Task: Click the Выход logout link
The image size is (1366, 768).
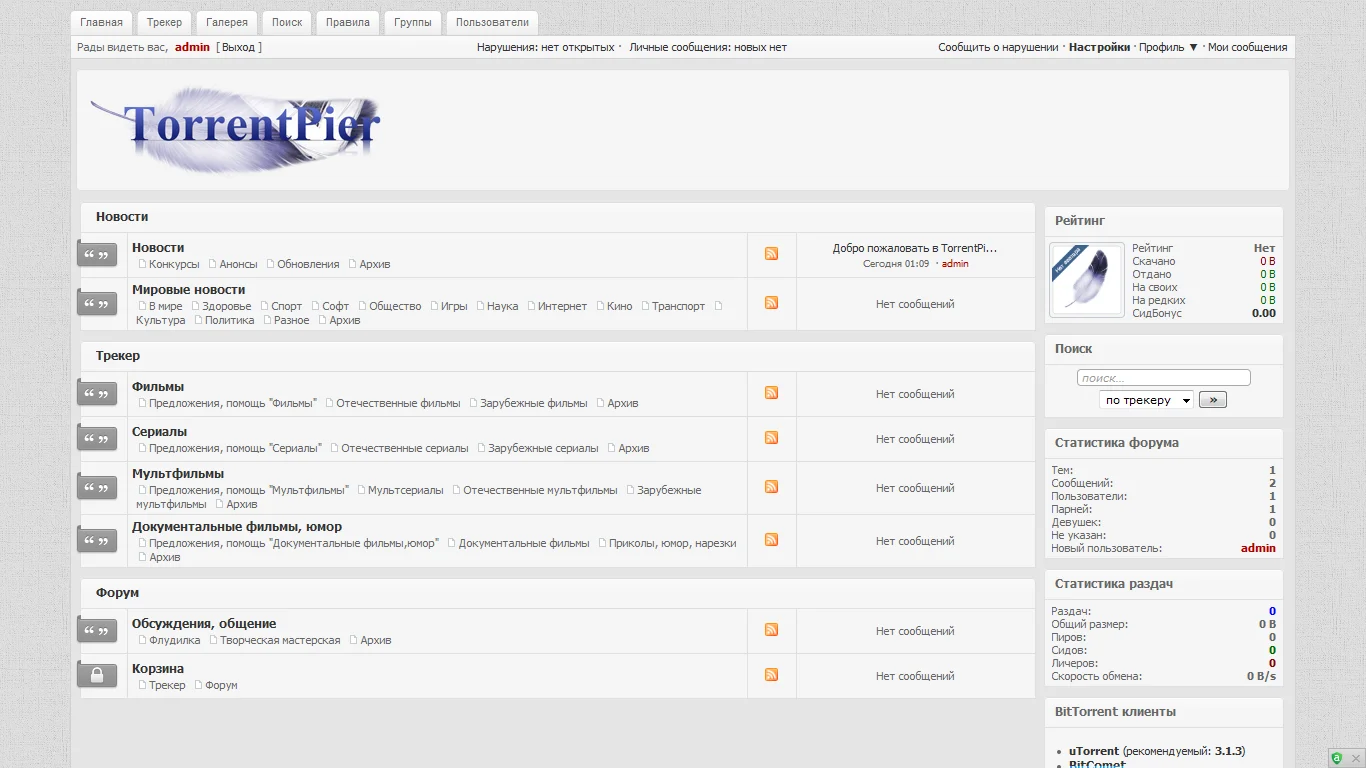Action: (x=239, y=47)
